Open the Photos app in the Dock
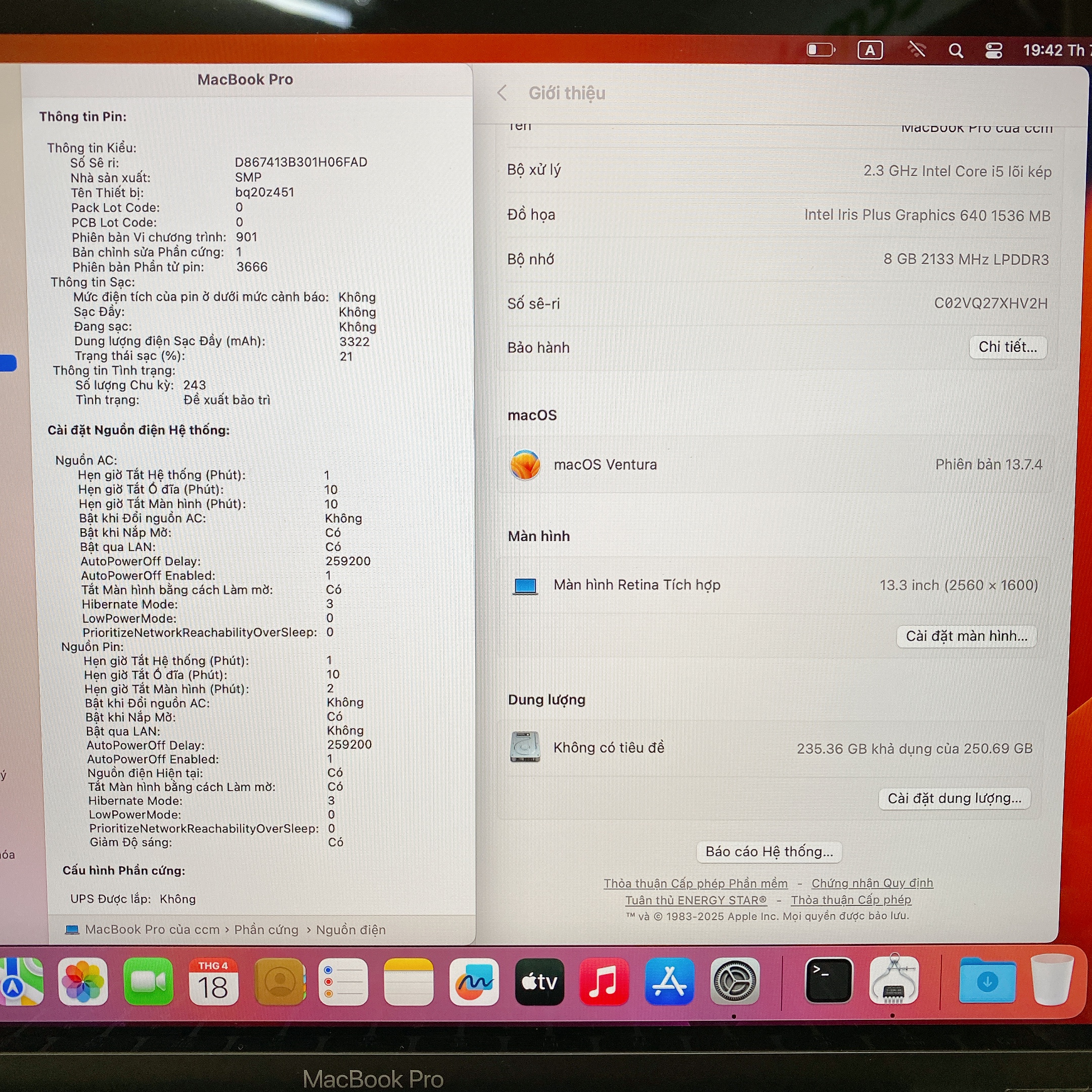 [82, 982]
